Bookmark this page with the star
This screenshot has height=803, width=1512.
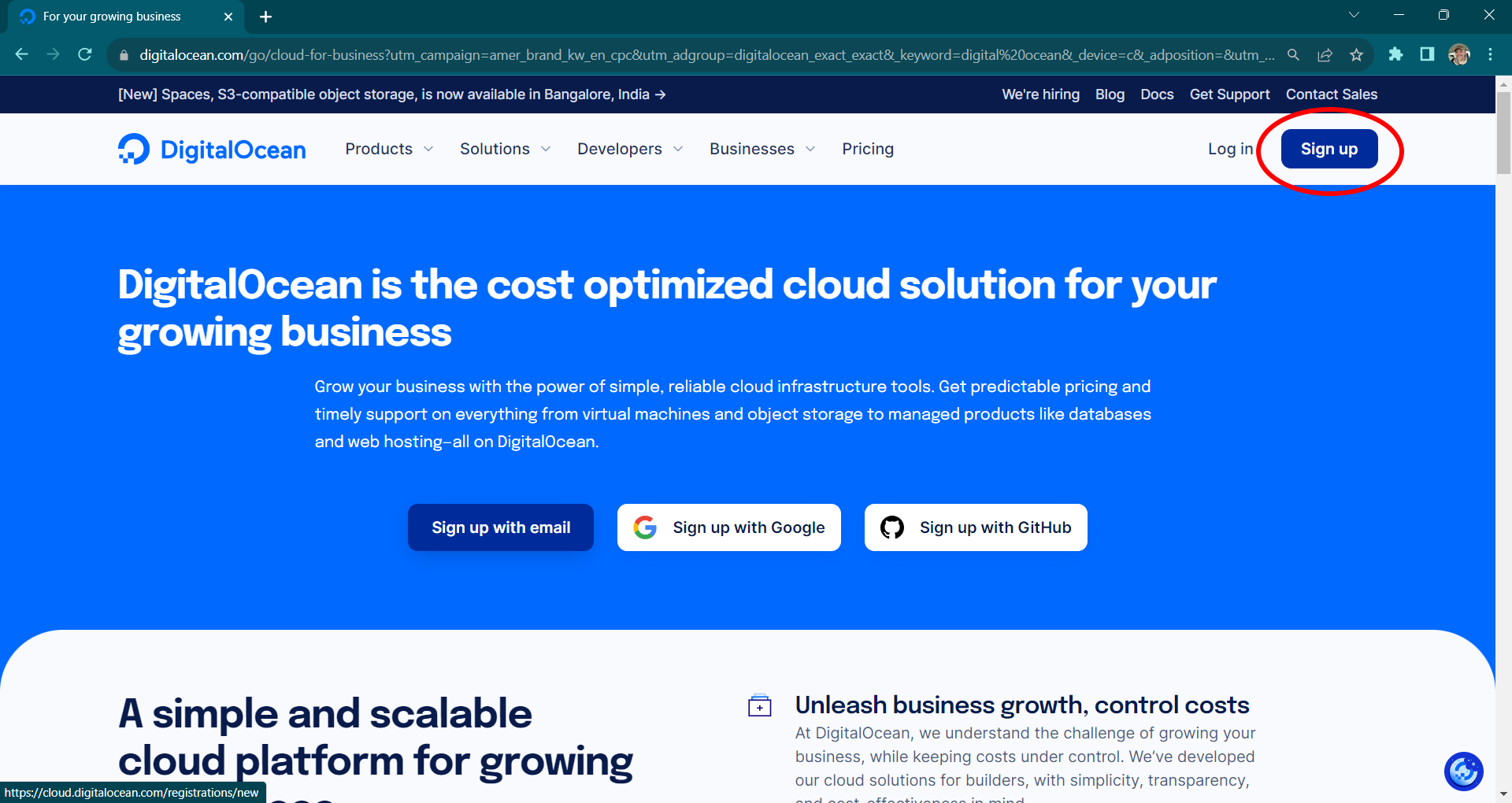coord(1356,55)
